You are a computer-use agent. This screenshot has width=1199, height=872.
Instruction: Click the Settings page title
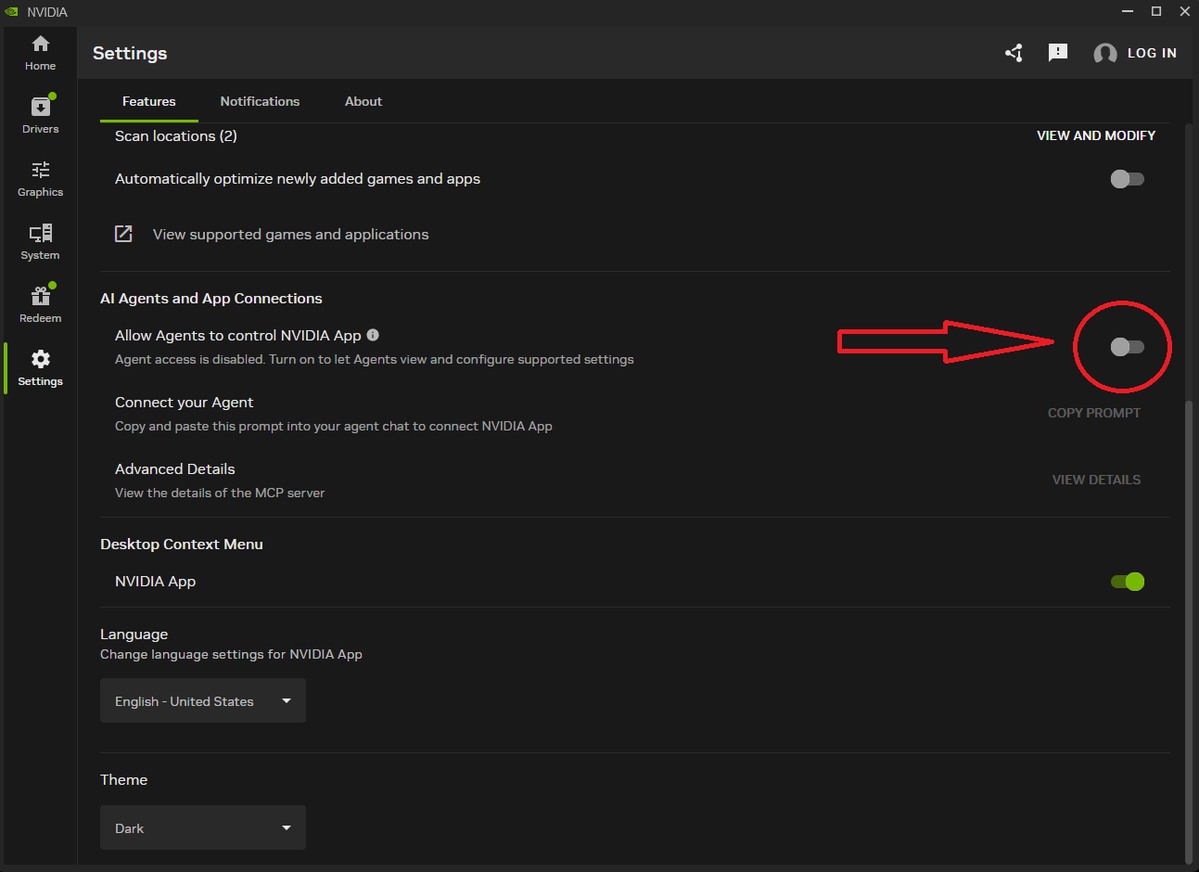pyautogui.click(x=130, y=53)
